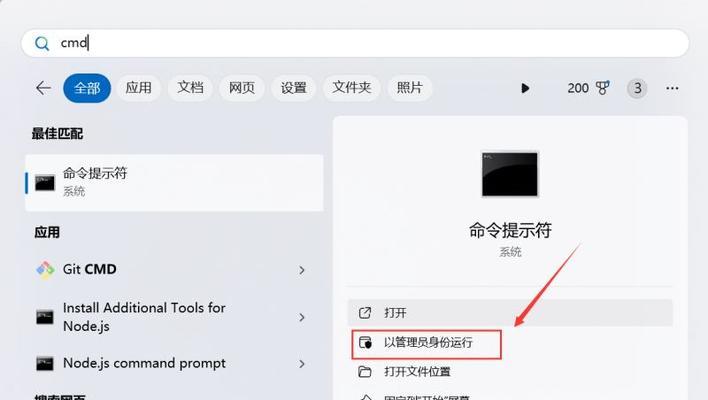The image size is (708, 400).
Task: Click the play arrow to show more filters
Action: (x=525, y=88)
